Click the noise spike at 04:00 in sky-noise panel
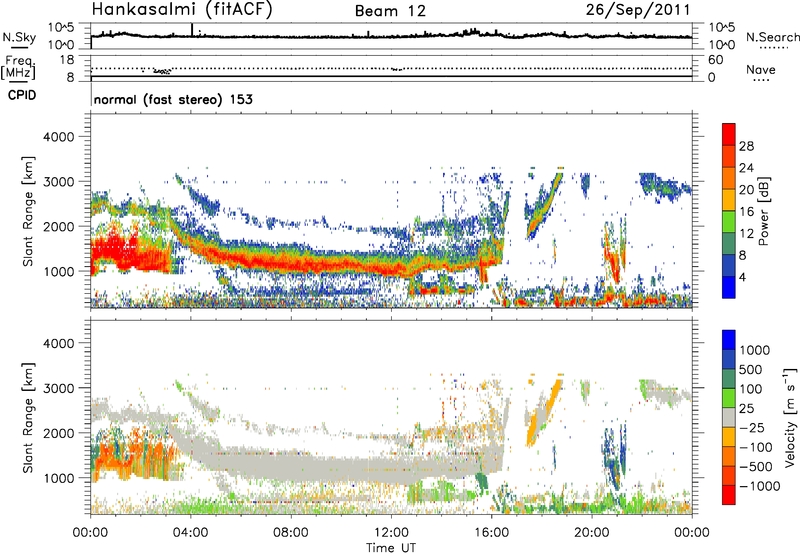 192,30
